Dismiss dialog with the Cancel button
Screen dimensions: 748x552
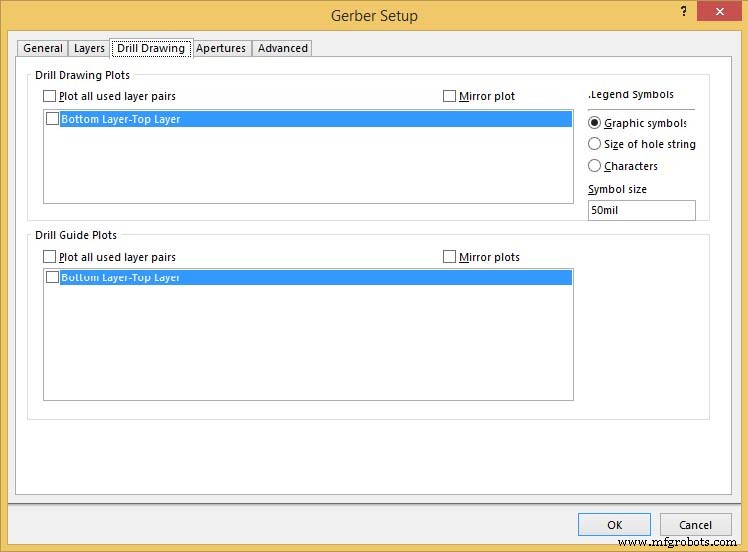[x=696, y=525]
